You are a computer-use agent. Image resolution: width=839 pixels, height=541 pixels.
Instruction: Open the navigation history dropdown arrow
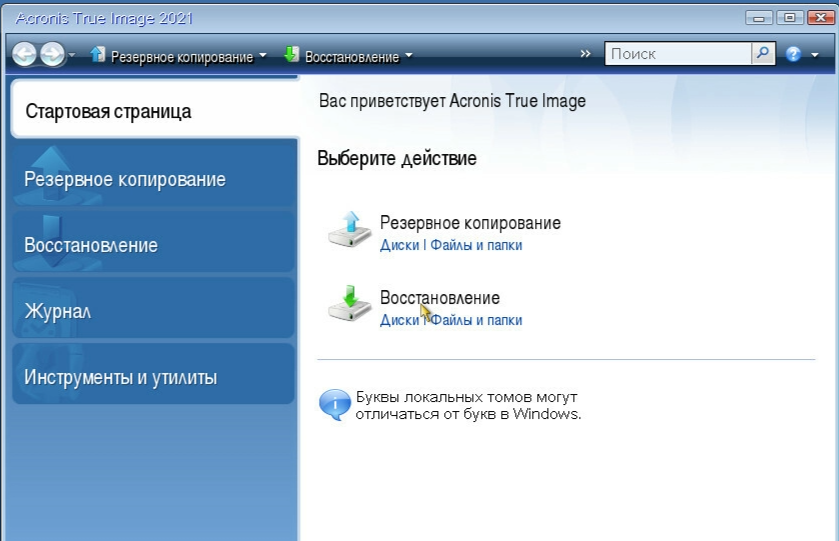(x=72, y=55)
